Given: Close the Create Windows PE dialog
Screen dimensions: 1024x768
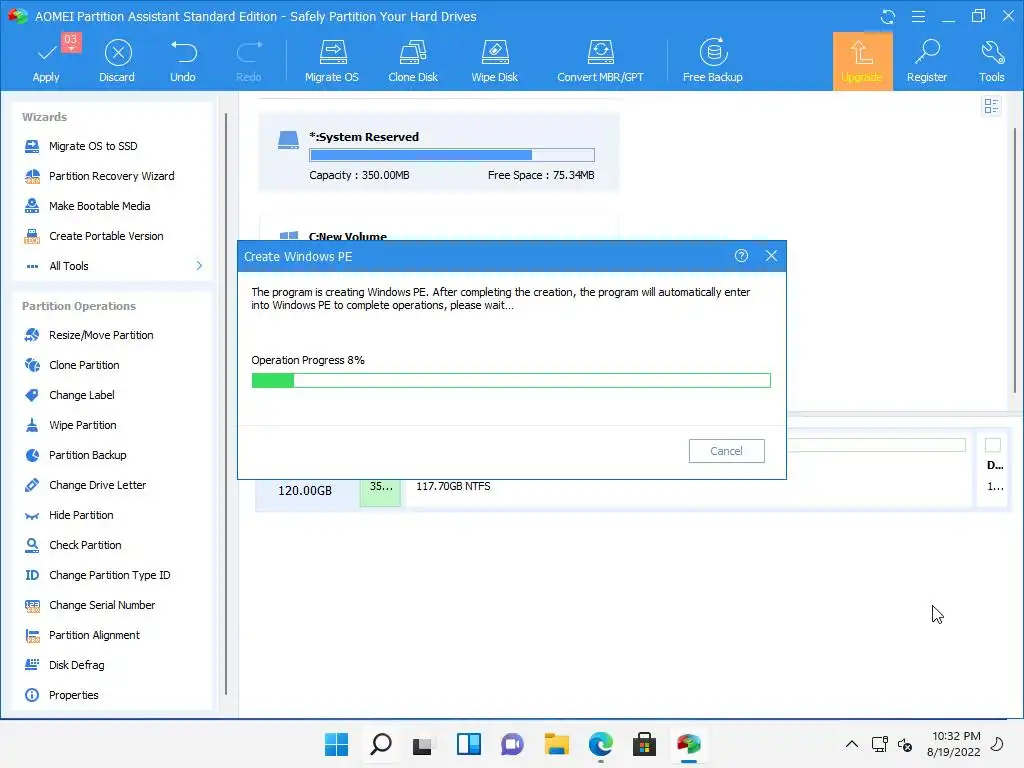Looking at the screenshot, I should point(771,256).
